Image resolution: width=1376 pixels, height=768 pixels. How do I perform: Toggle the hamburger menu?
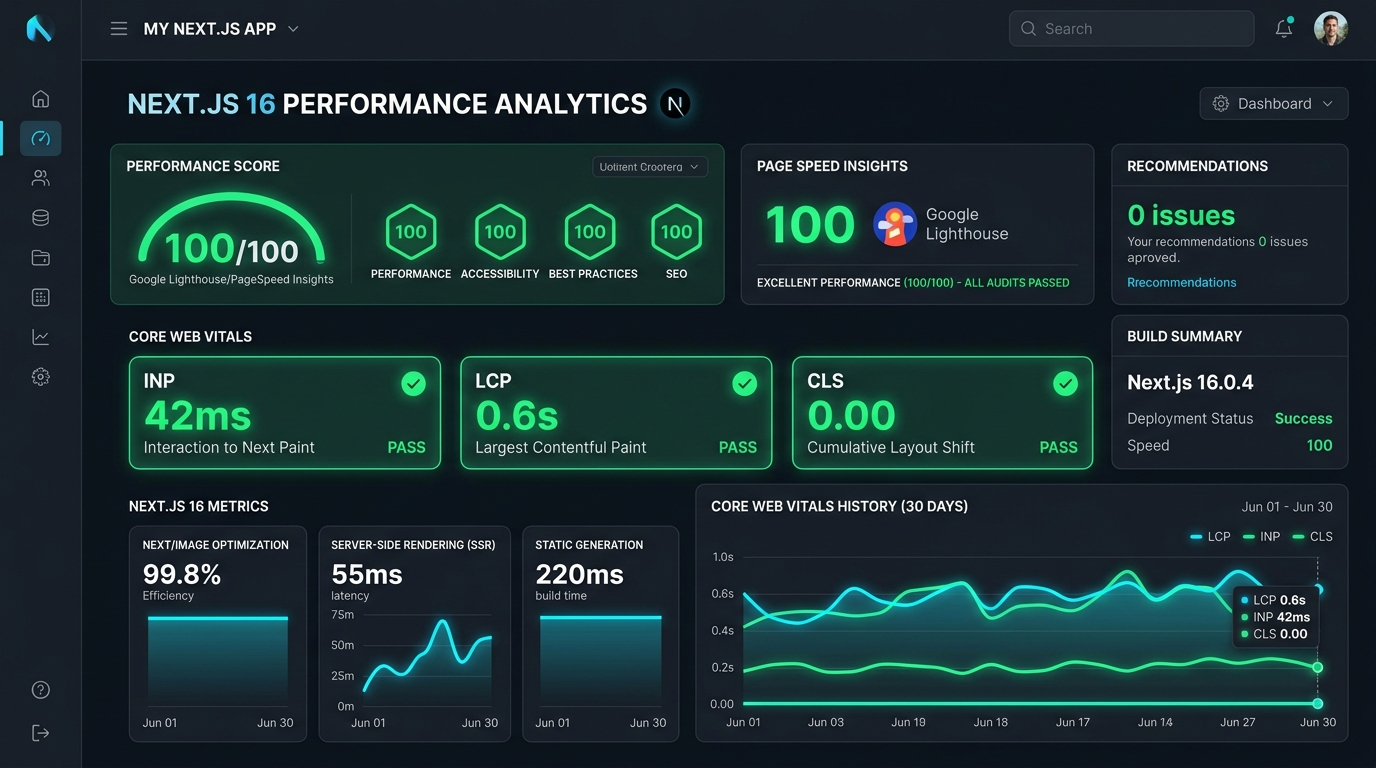pos(119,29)
